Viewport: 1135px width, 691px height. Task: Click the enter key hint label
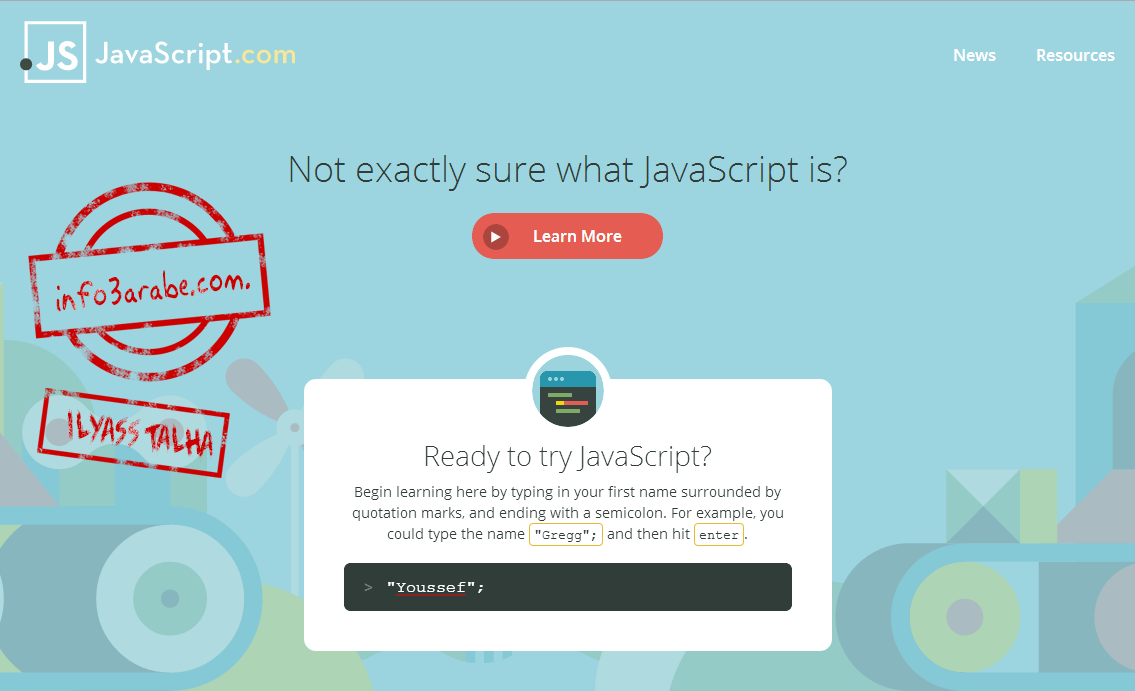coord(718,535)
